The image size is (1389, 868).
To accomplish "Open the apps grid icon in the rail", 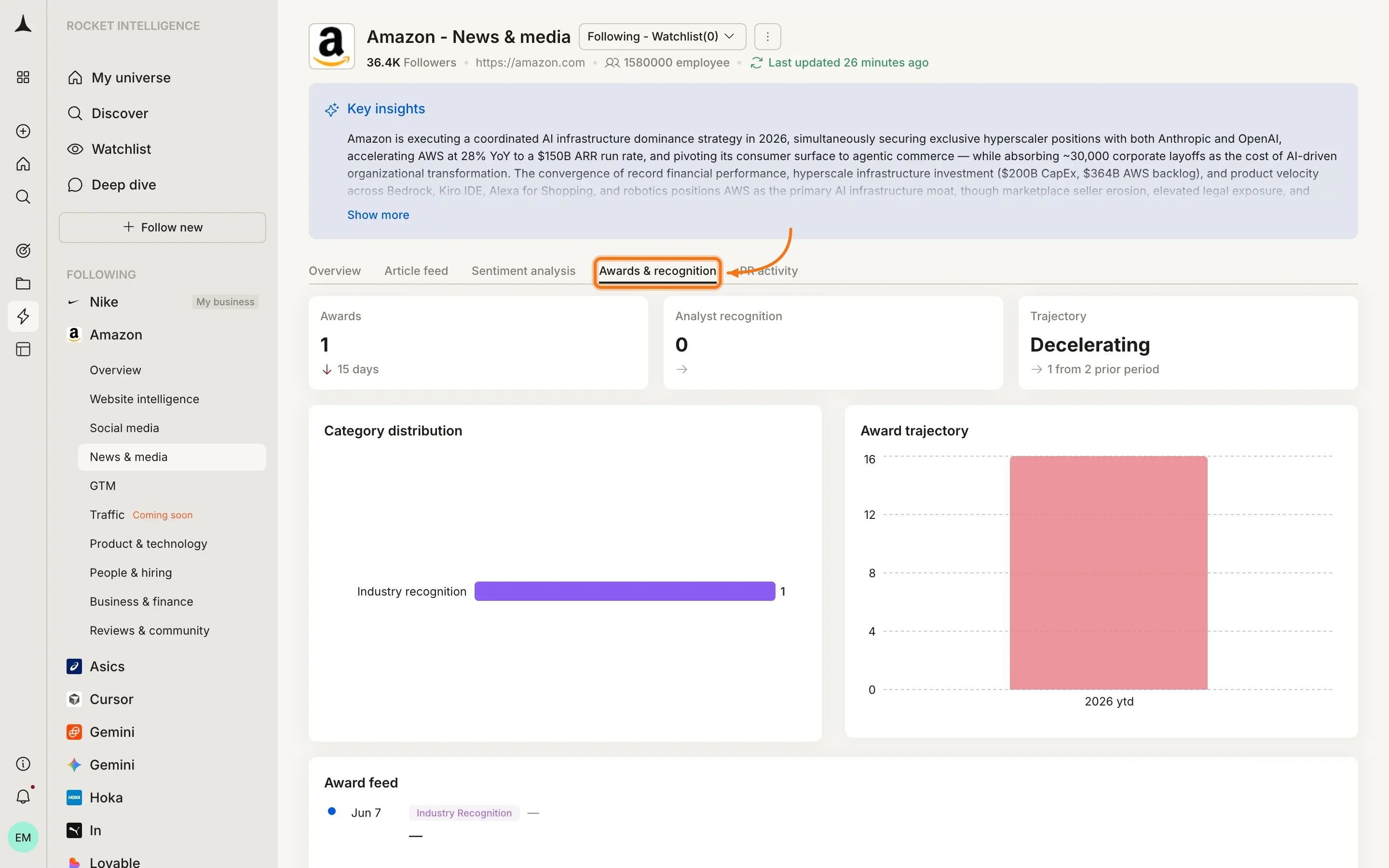I will point(23,78).
